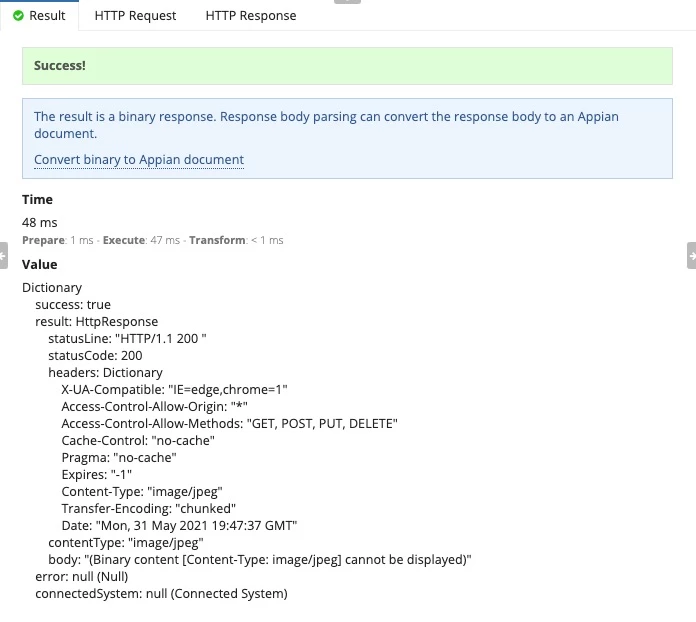The height and width of the screenshot is (622, 696).
Task: Click the Value section heading
Action: (x=40, y=265)
